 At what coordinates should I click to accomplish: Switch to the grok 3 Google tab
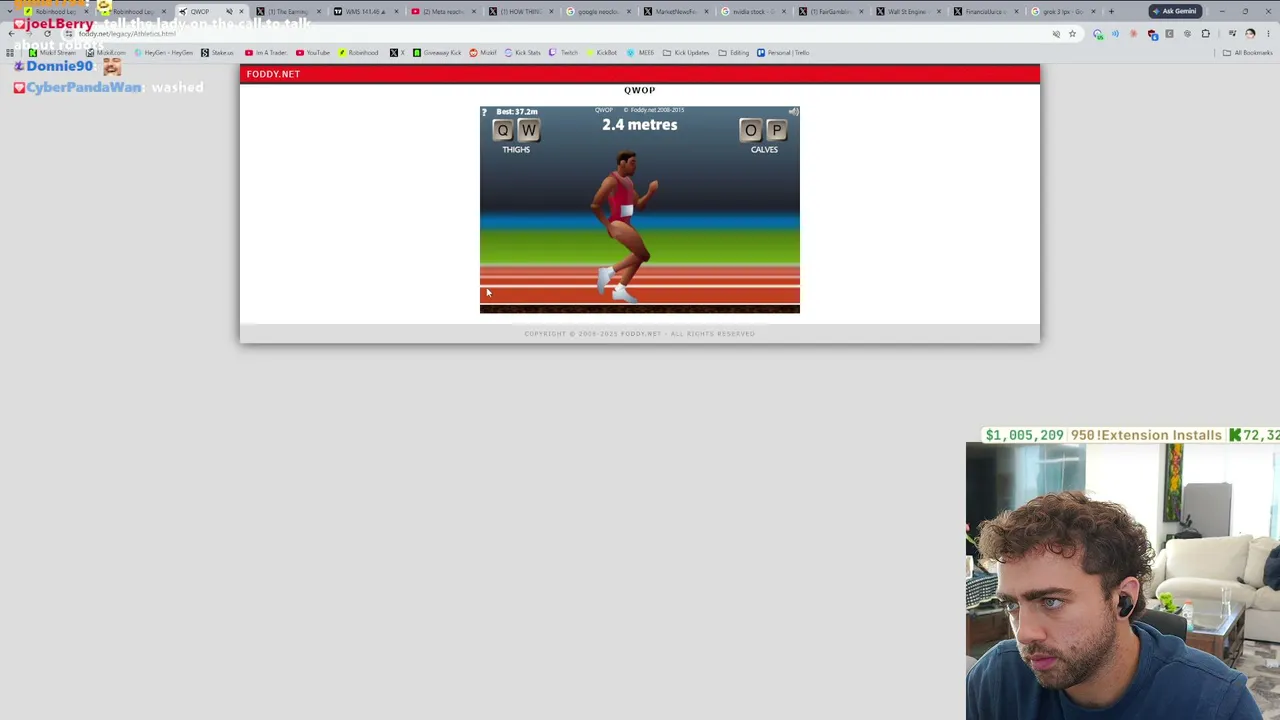click(x=1063, y=12)
